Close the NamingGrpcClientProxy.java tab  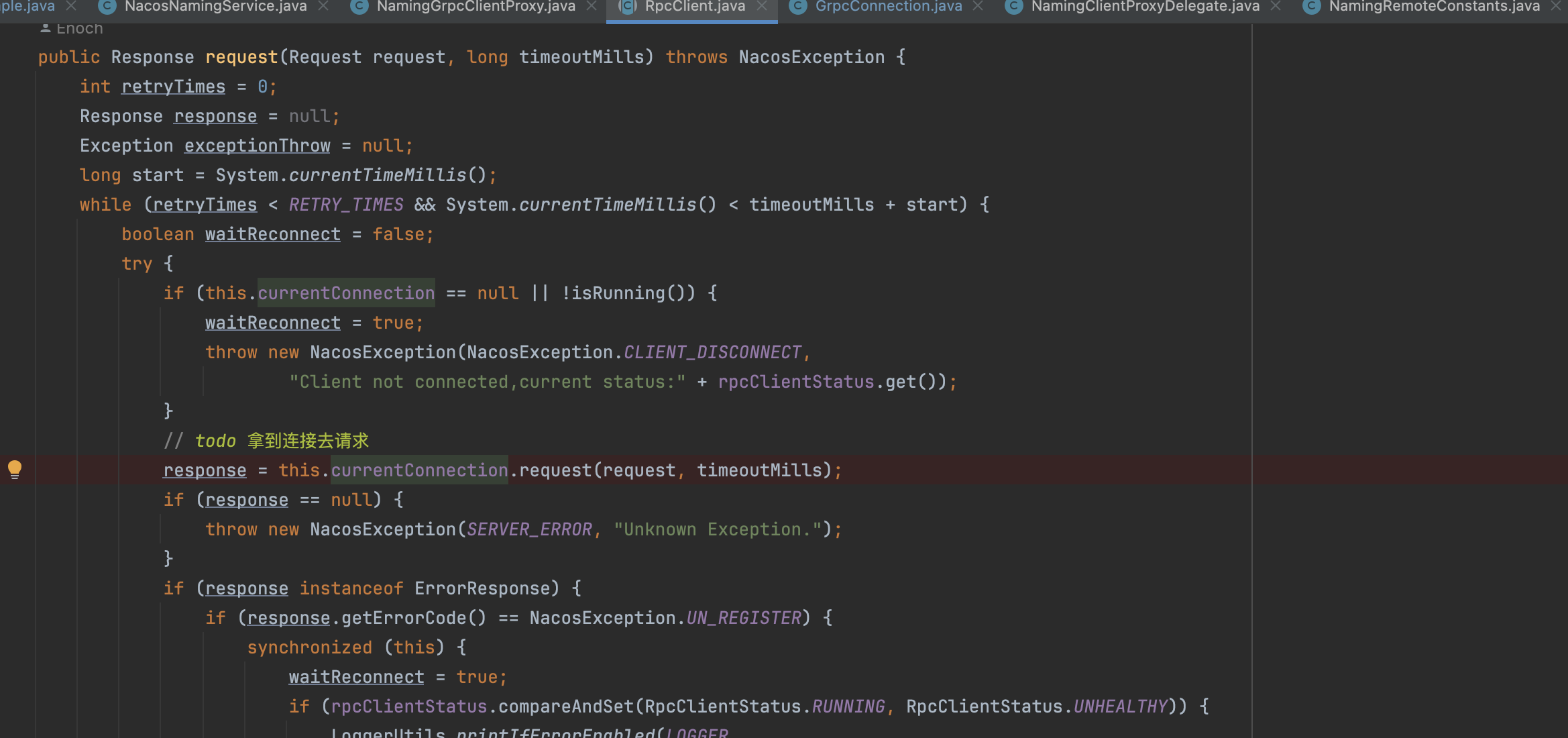(592, 6)
